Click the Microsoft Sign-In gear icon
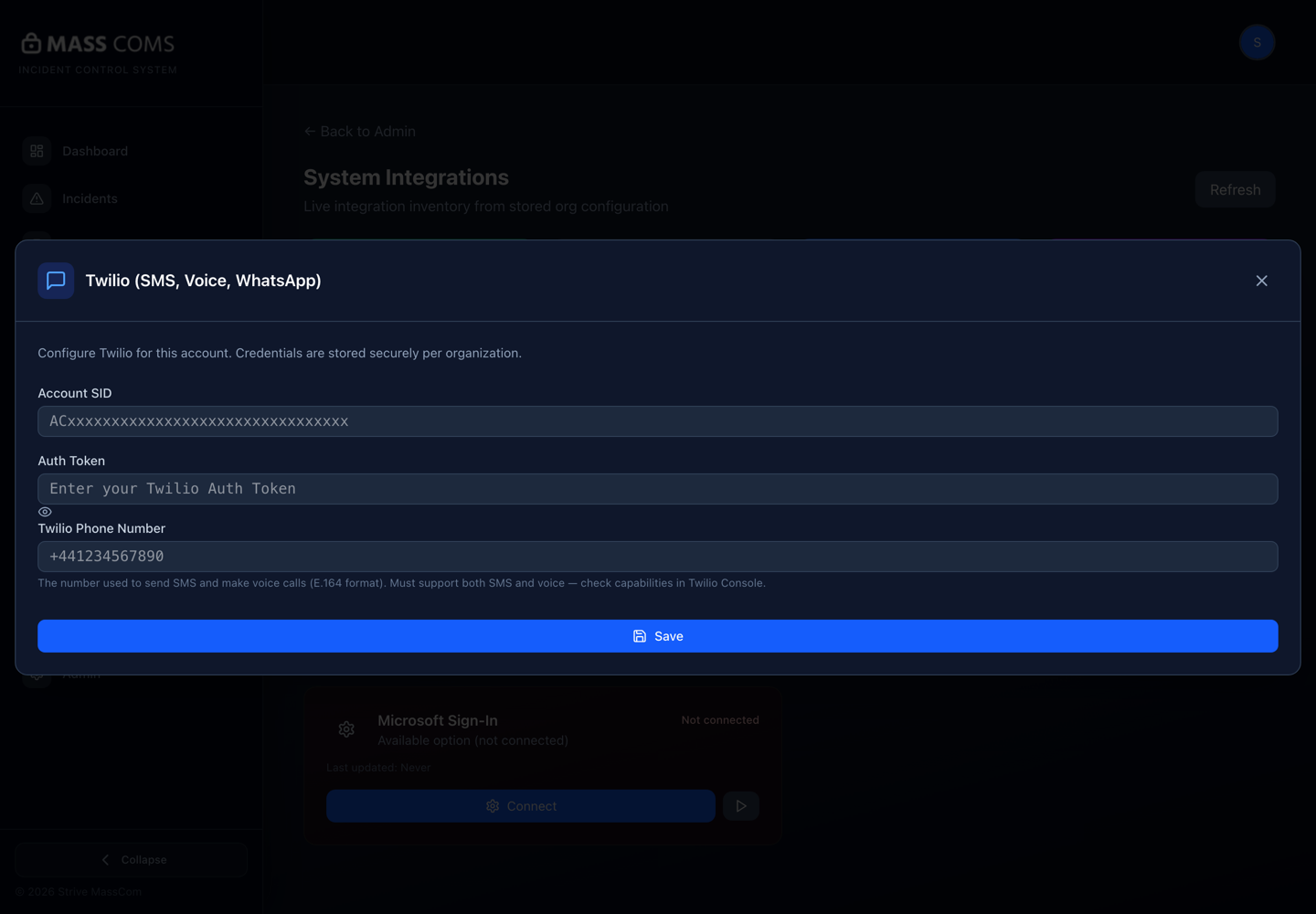This screenshot has width=1316, height=914. [346, 729]
